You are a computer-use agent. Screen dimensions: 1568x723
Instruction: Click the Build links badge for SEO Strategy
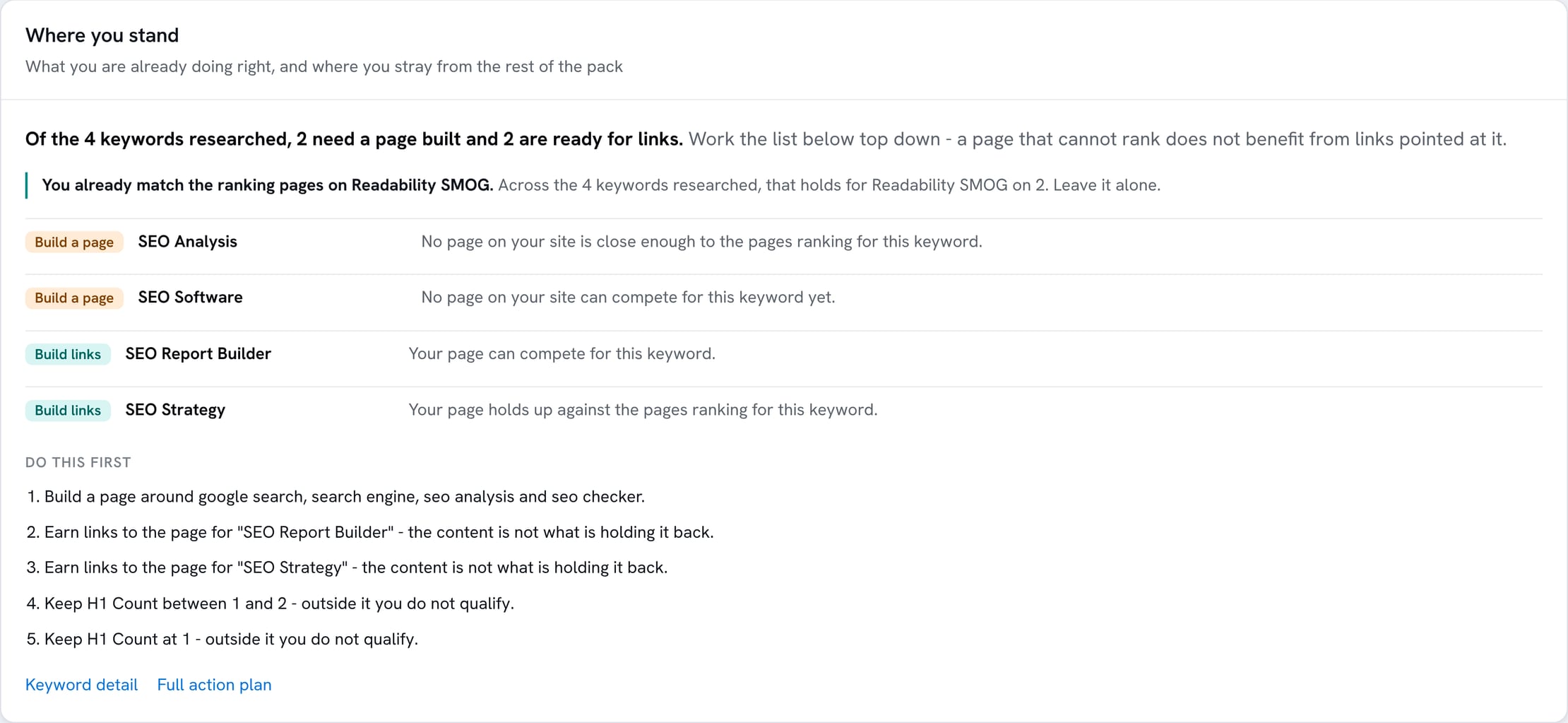tap(68, 410)
